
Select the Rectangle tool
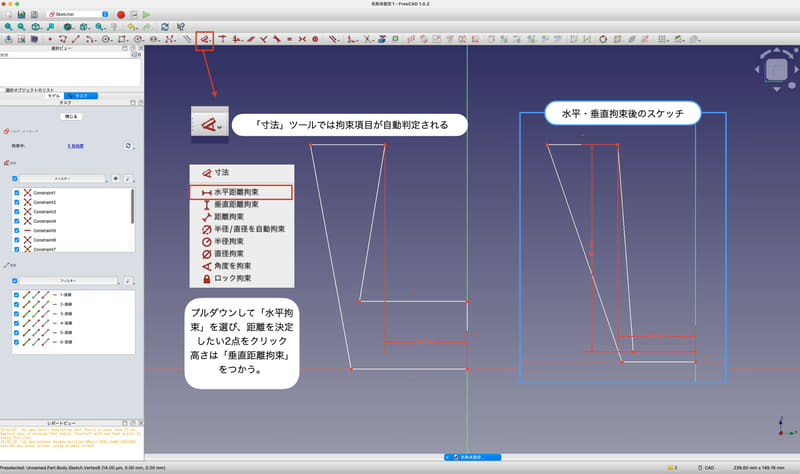tap(122, 39)
